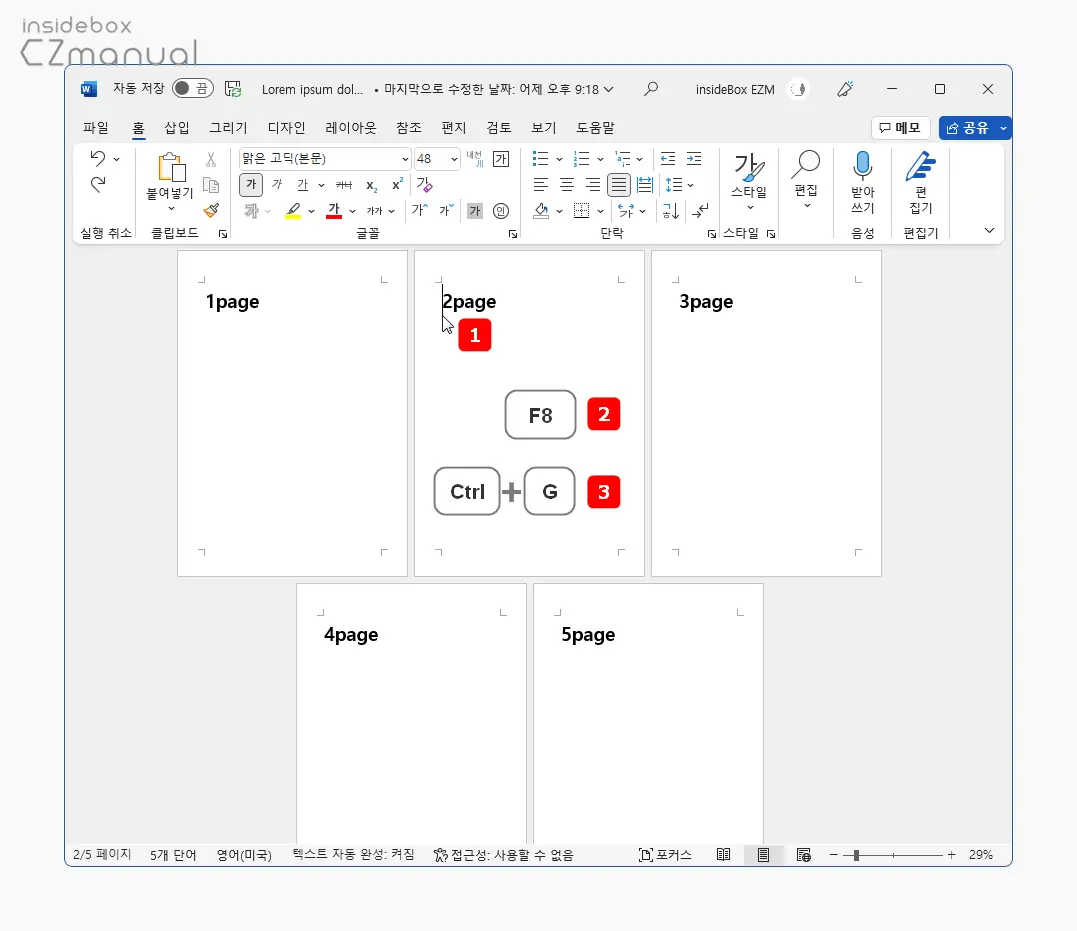Click the 붙여넣기 paste clipboard icon
The width and height of the screenshot is (1077, 931).
(x=171, y=167)
